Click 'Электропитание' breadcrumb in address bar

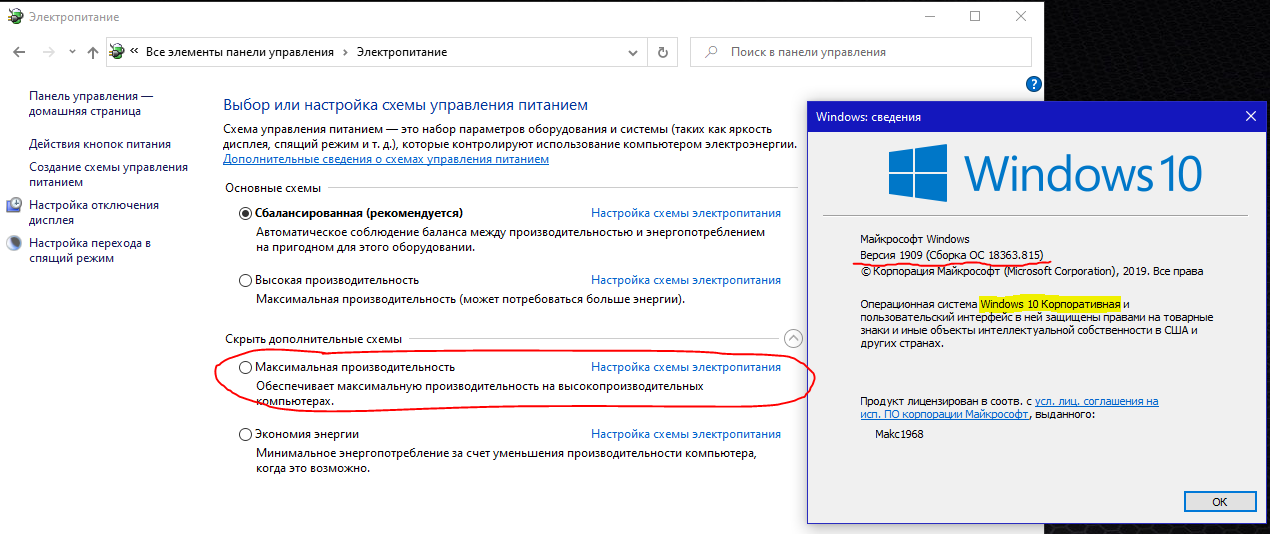click(x=402, y=52)
